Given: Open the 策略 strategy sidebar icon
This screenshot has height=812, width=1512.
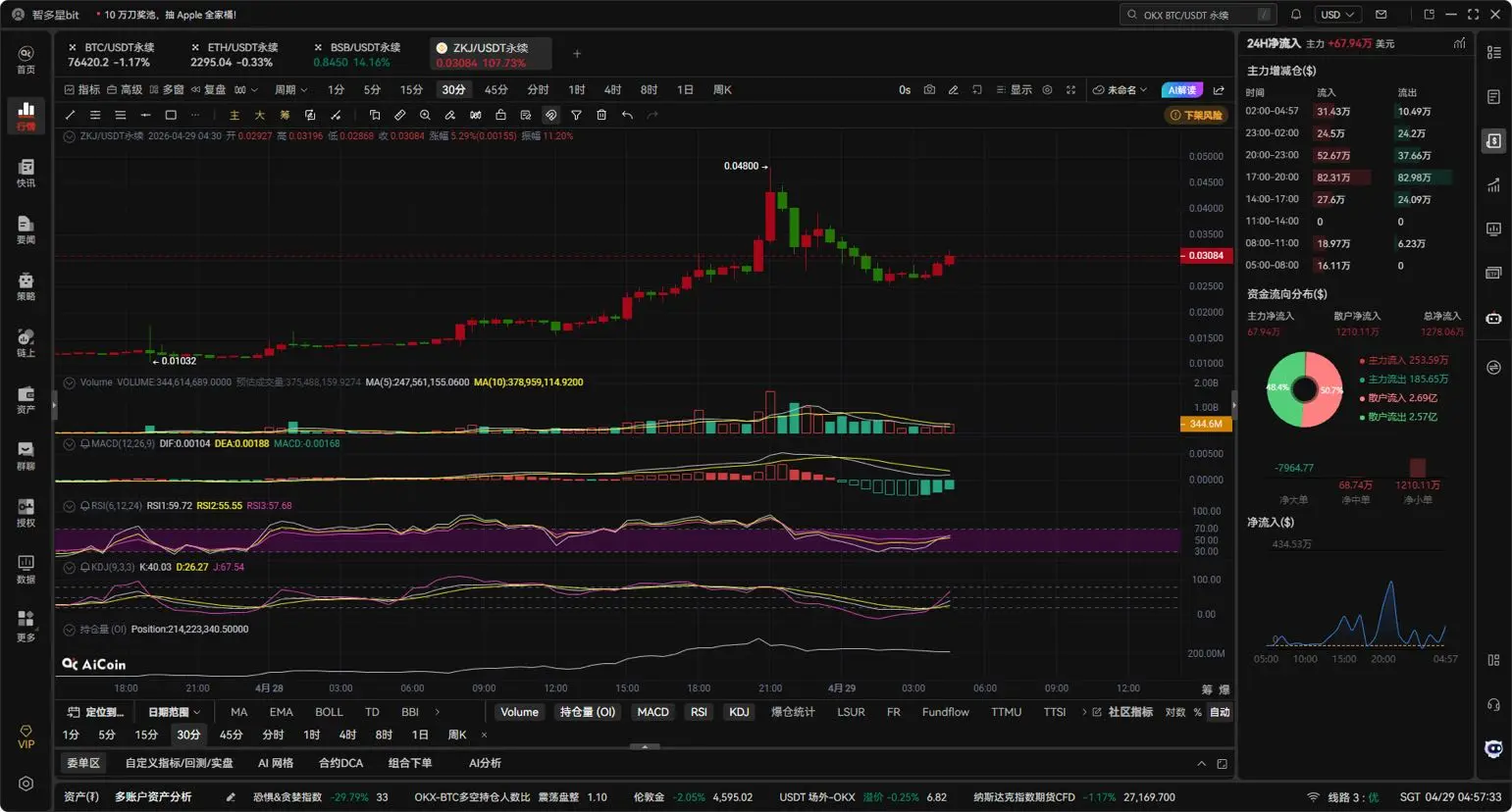Looking at the screenshot, I should (26, 286).
